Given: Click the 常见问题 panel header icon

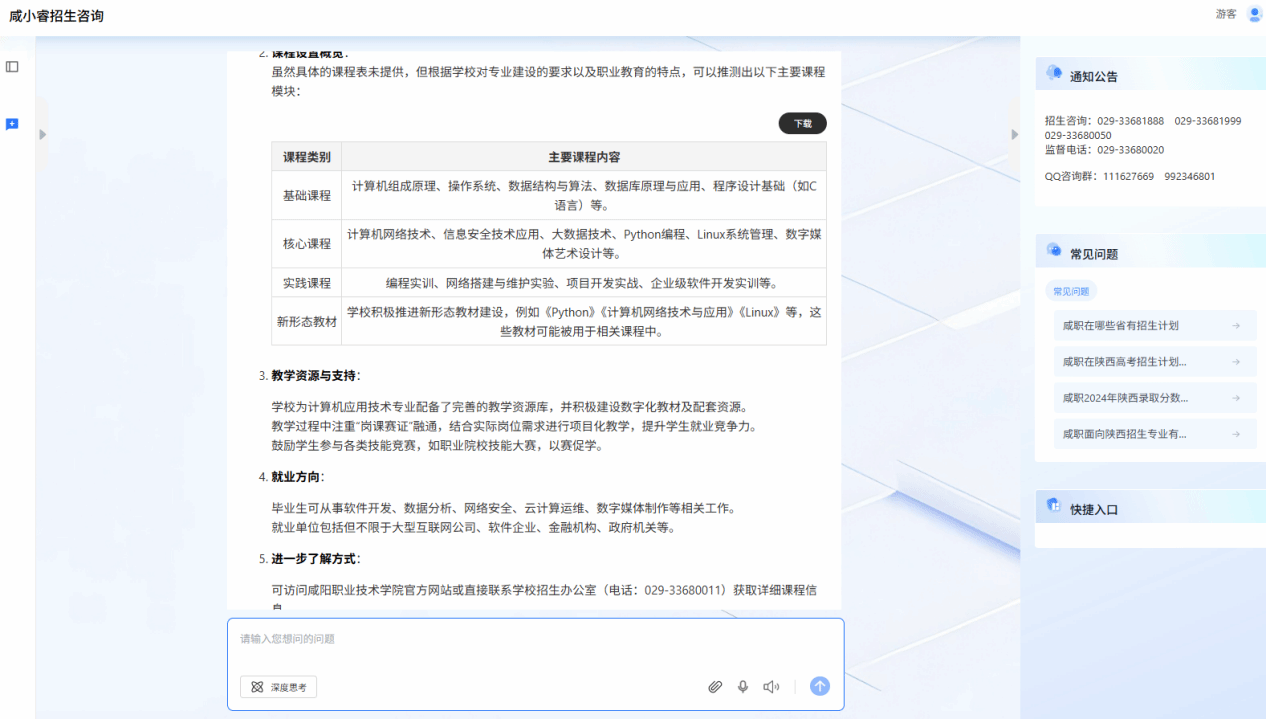Looking at the screenshot, I should coord(1054,251).
